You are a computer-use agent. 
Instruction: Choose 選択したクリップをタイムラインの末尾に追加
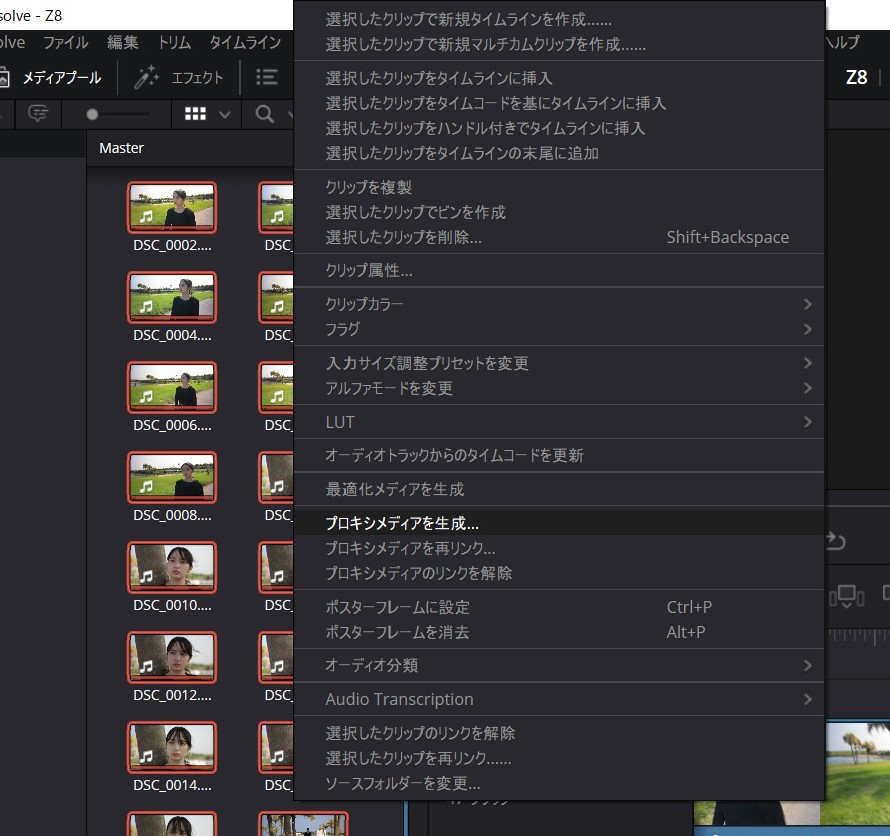pyautogui.click(x=559, y=153)
